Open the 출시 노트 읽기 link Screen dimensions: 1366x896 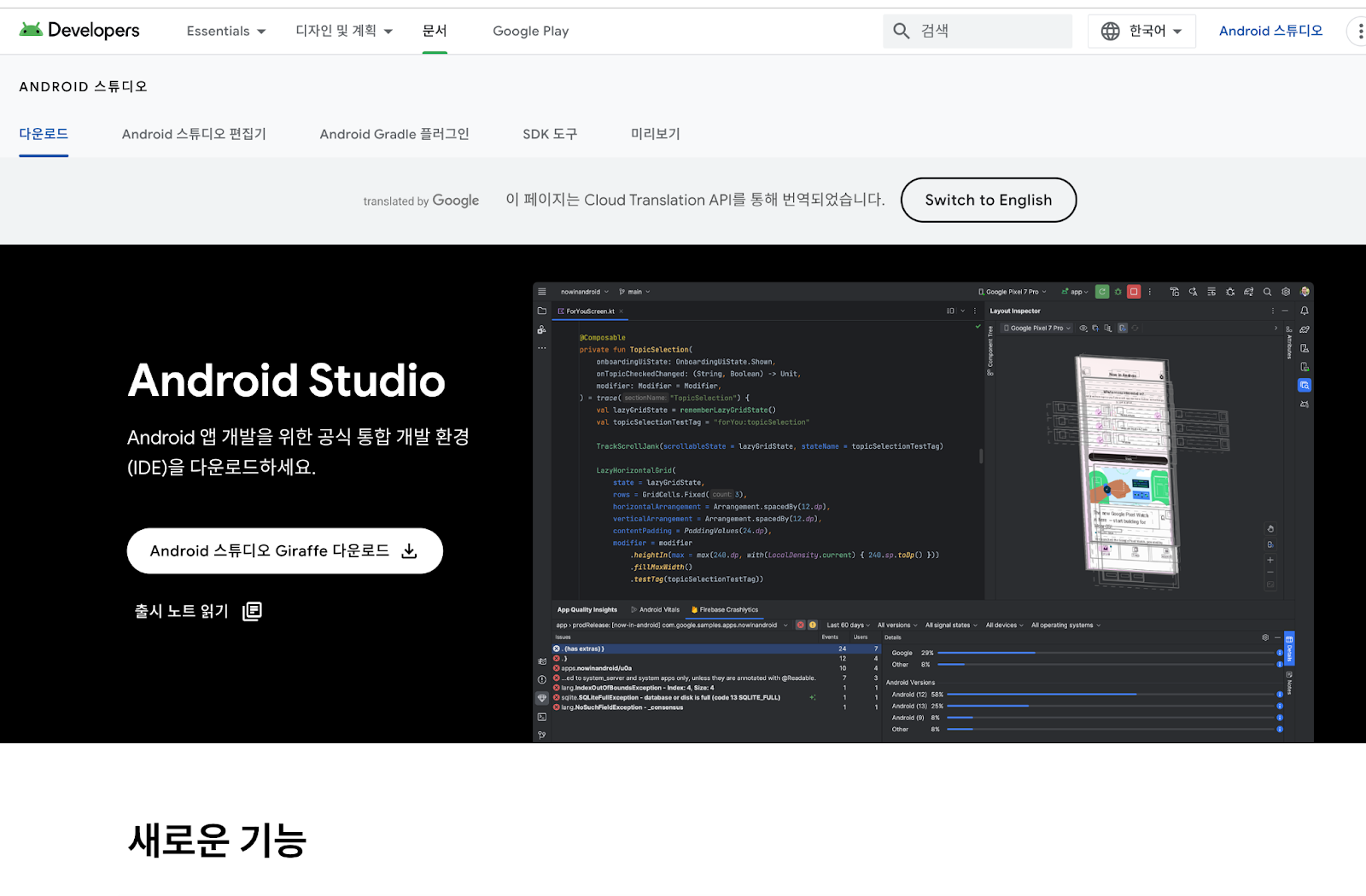coord(198,611)
